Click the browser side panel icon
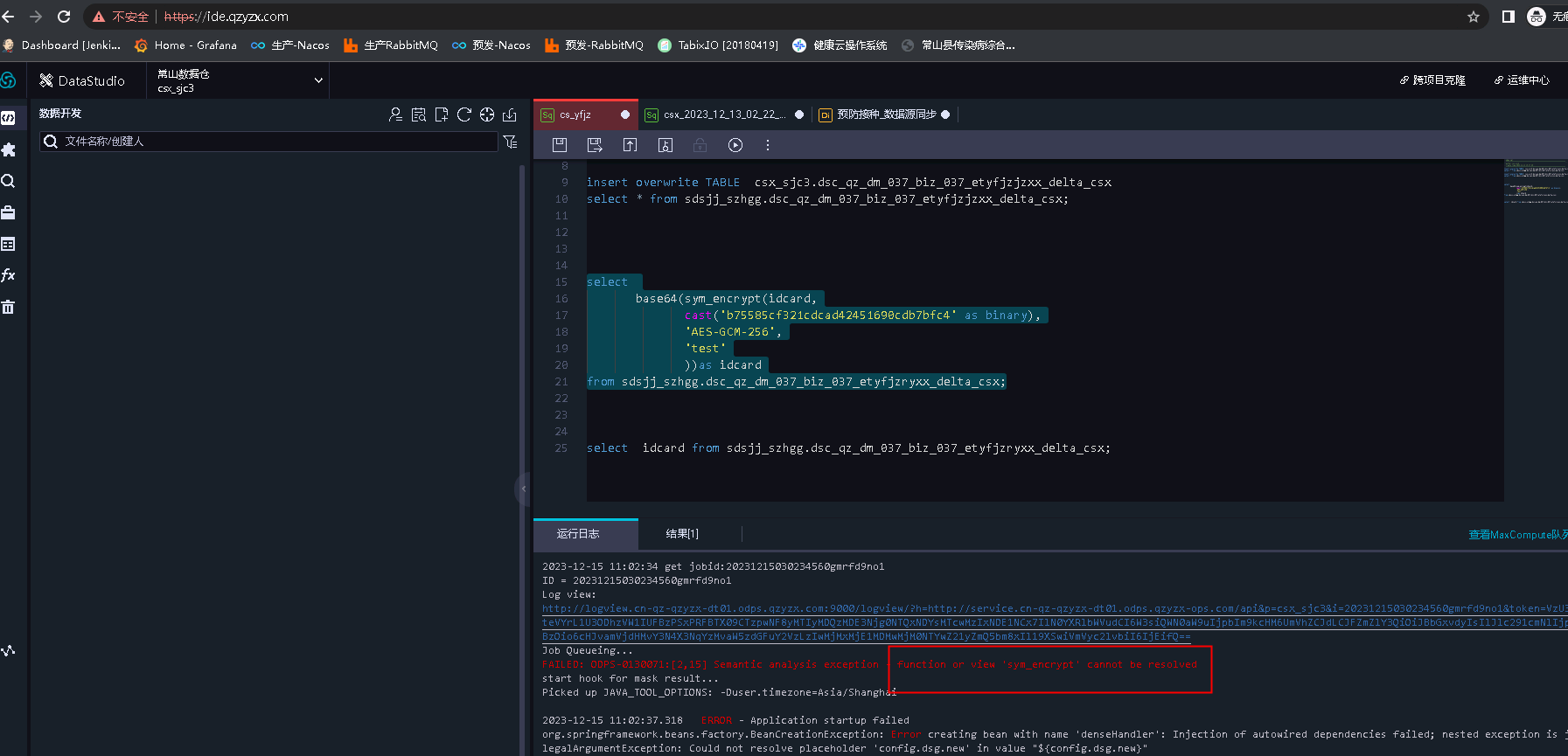Image resolution: width=1568 pixels, height=756 pixels. (x=1508, y=17)
